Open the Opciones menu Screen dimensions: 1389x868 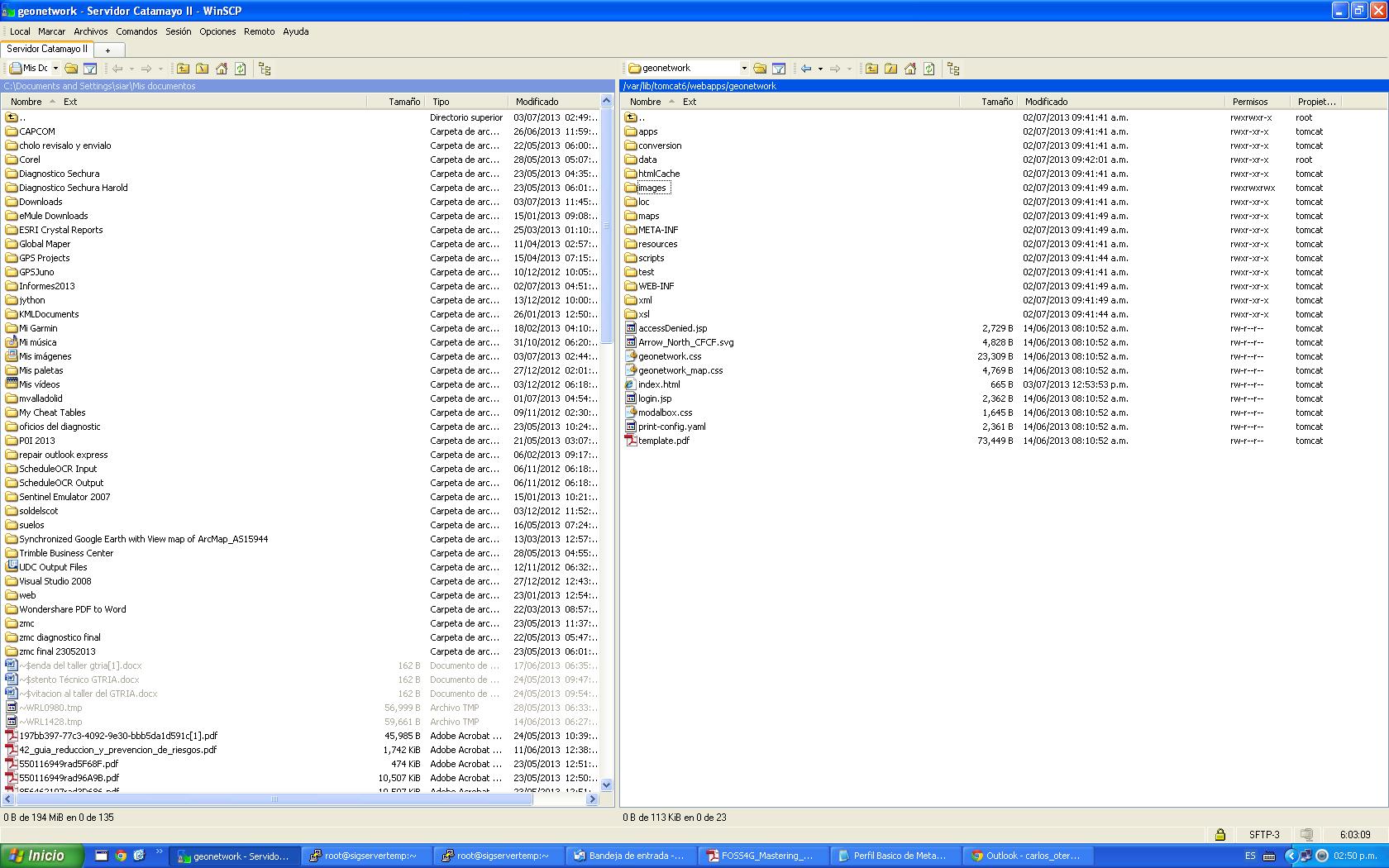click(217, 31)
